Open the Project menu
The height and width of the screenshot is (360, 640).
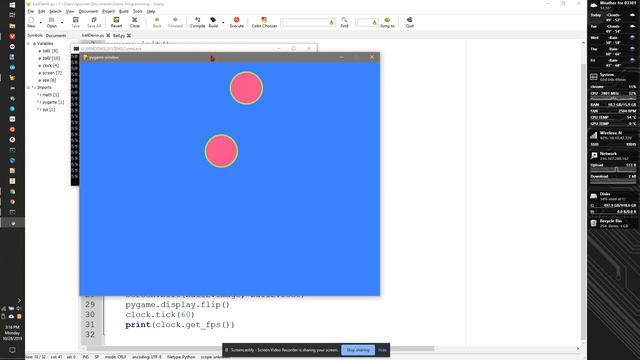(x=108, y=11)
